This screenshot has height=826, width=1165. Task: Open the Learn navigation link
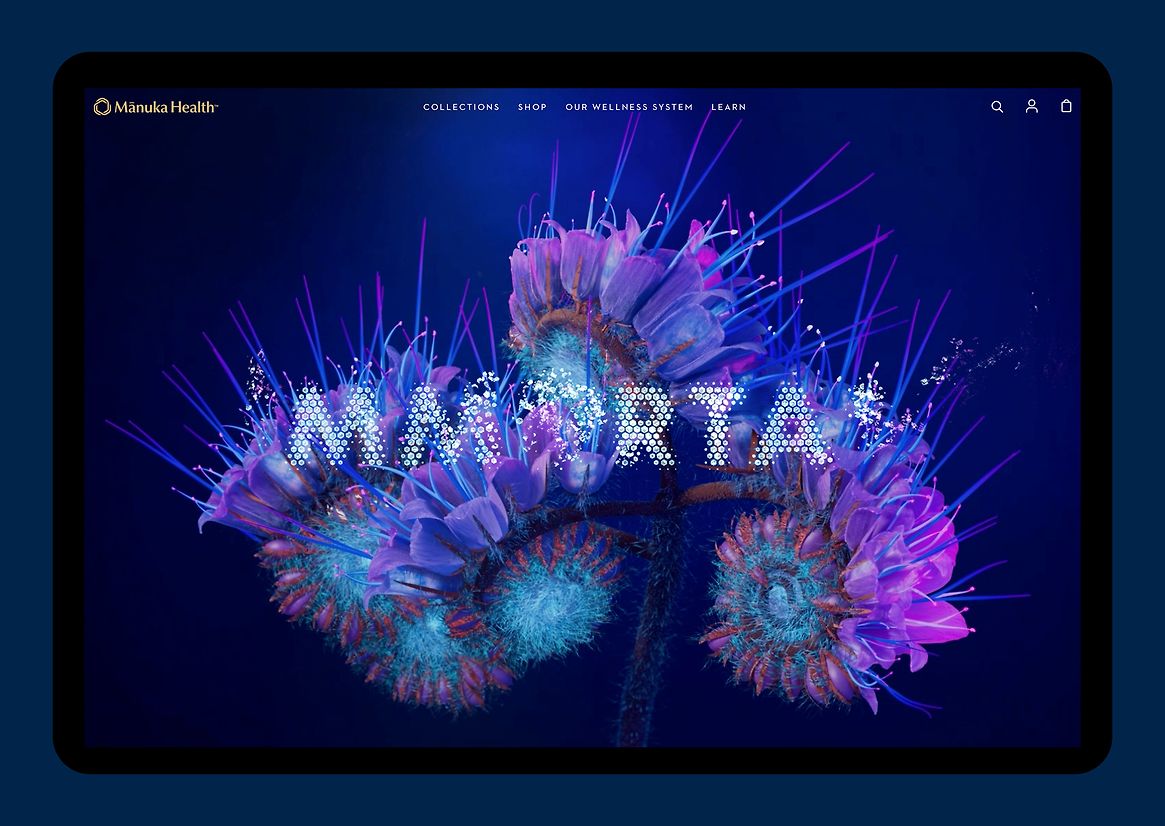point(728,107)
